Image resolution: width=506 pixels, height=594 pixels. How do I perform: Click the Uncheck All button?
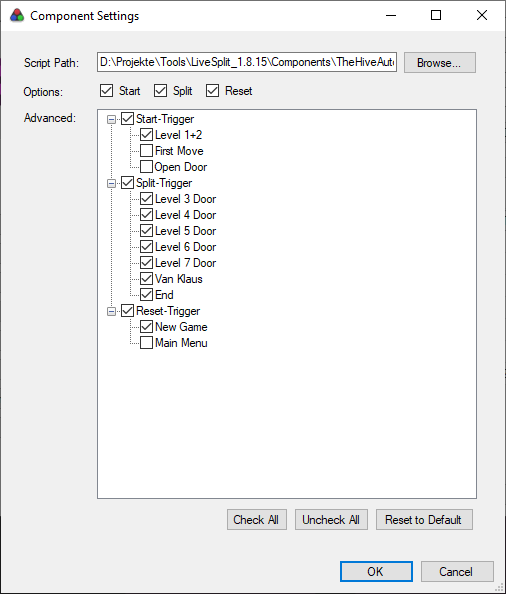click(x=331, y=520)
